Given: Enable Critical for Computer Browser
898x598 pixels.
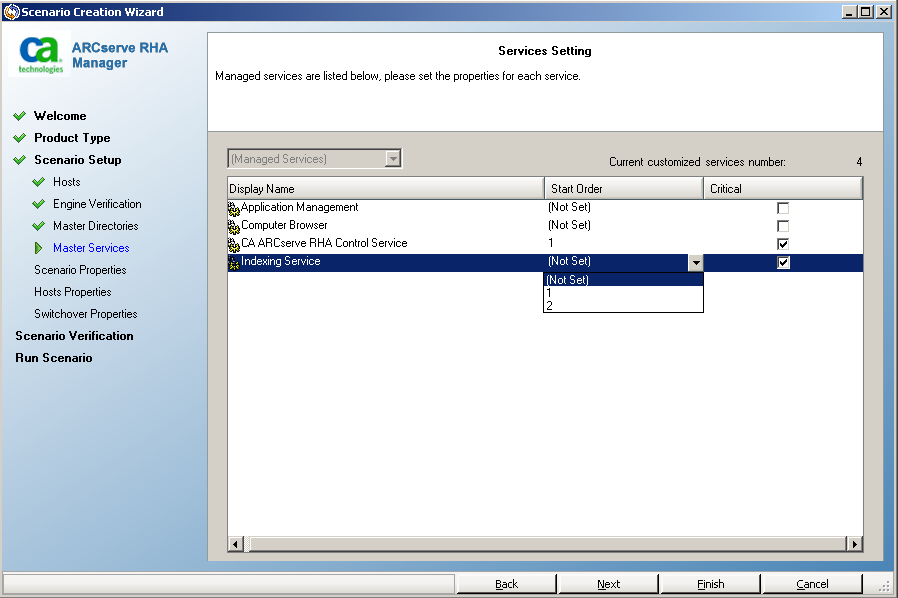Looking at the screenshot, I should [783, 225].
